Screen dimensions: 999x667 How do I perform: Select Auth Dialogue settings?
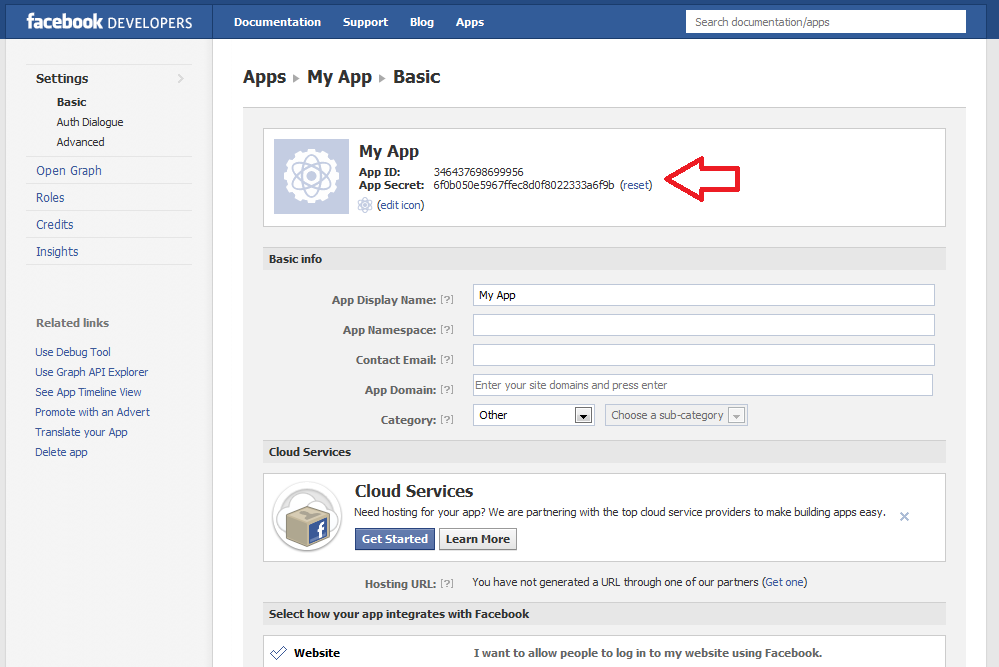90,122
